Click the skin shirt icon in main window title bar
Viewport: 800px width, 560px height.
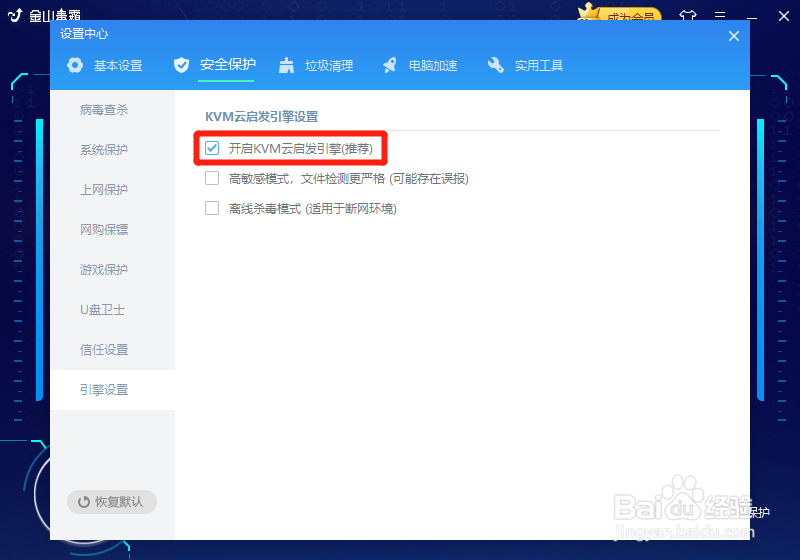[688, 15]
